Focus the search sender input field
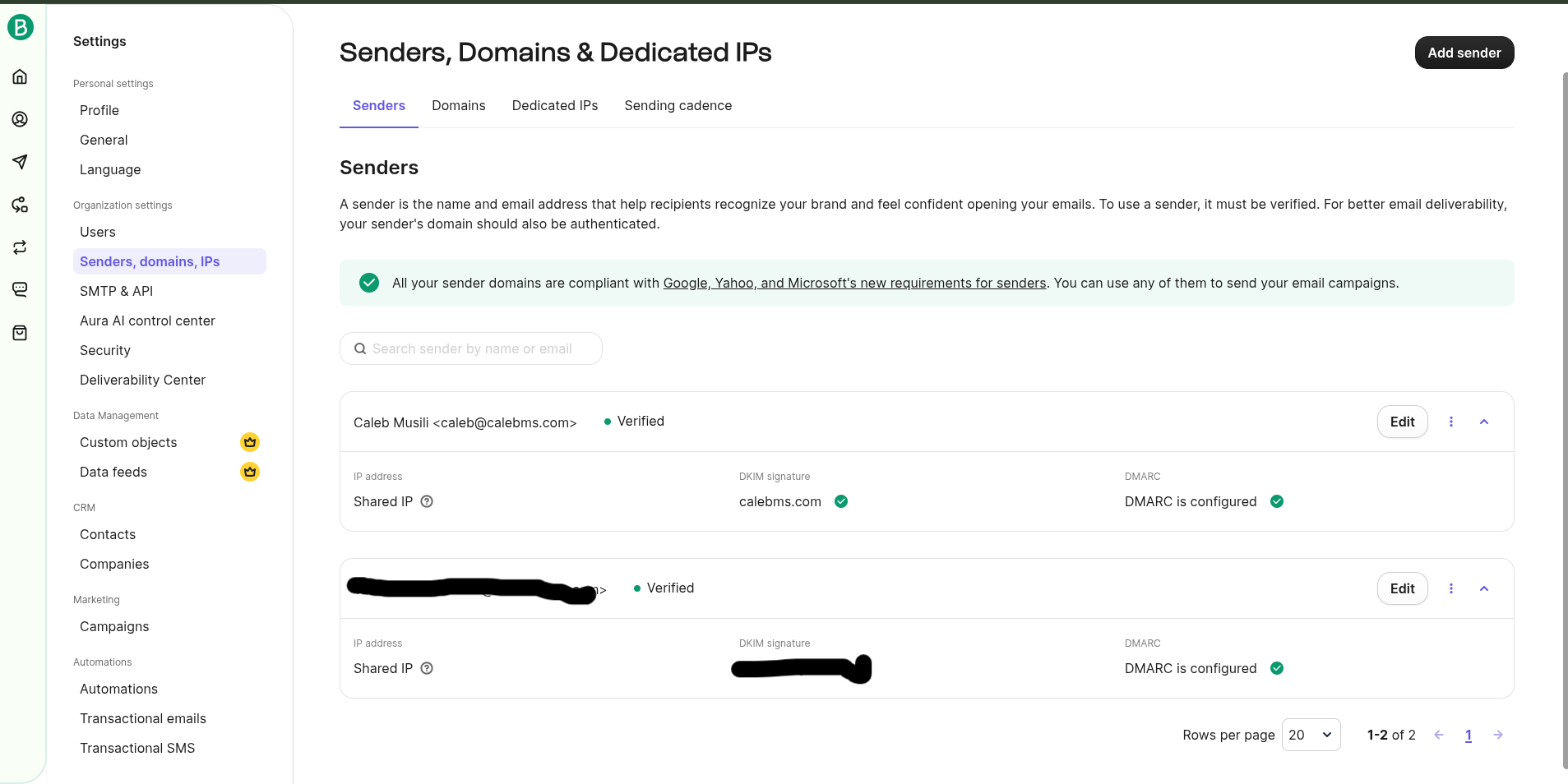This screenshot has width=1568, height=784. (x=471, y=348)
